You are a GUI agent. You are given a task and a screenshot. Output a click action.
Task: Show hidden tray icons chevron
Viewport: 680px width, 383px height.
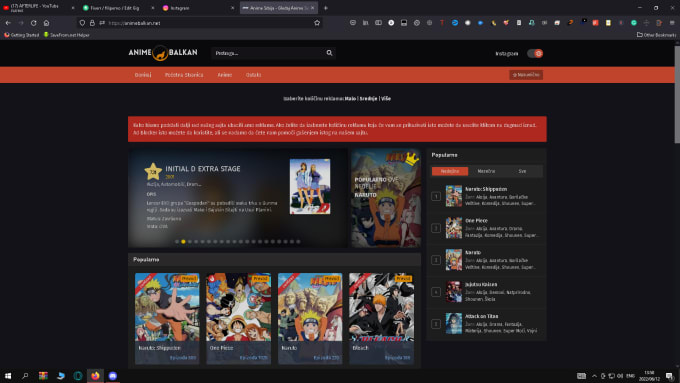(594, 376)
